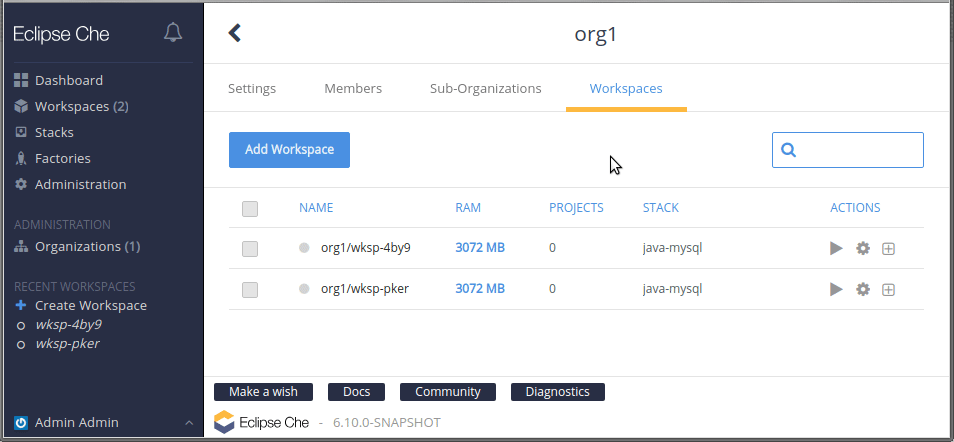Open Stacks in the sidebar
The image size is (954, 442).
point(54,132)
